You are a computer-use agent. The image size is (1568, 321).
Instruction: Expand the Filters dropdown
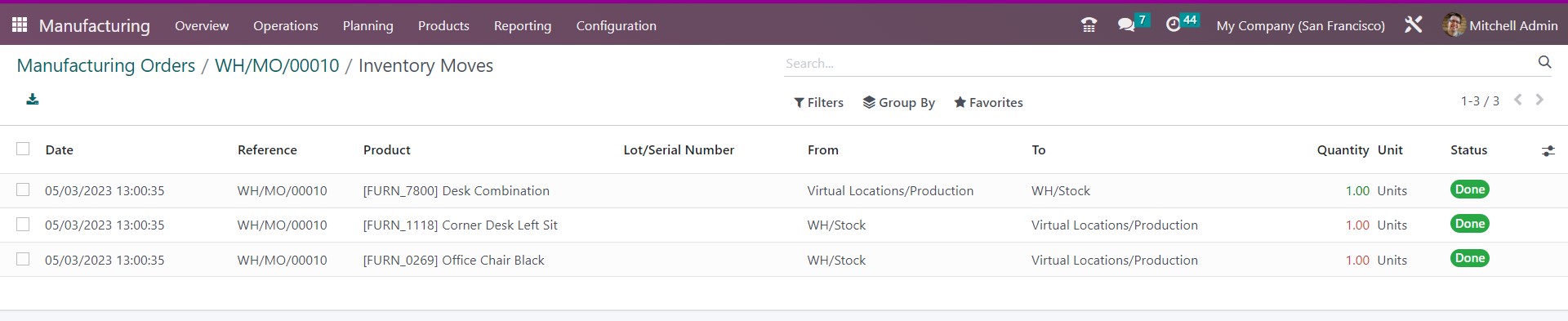(x=818, y=103)
